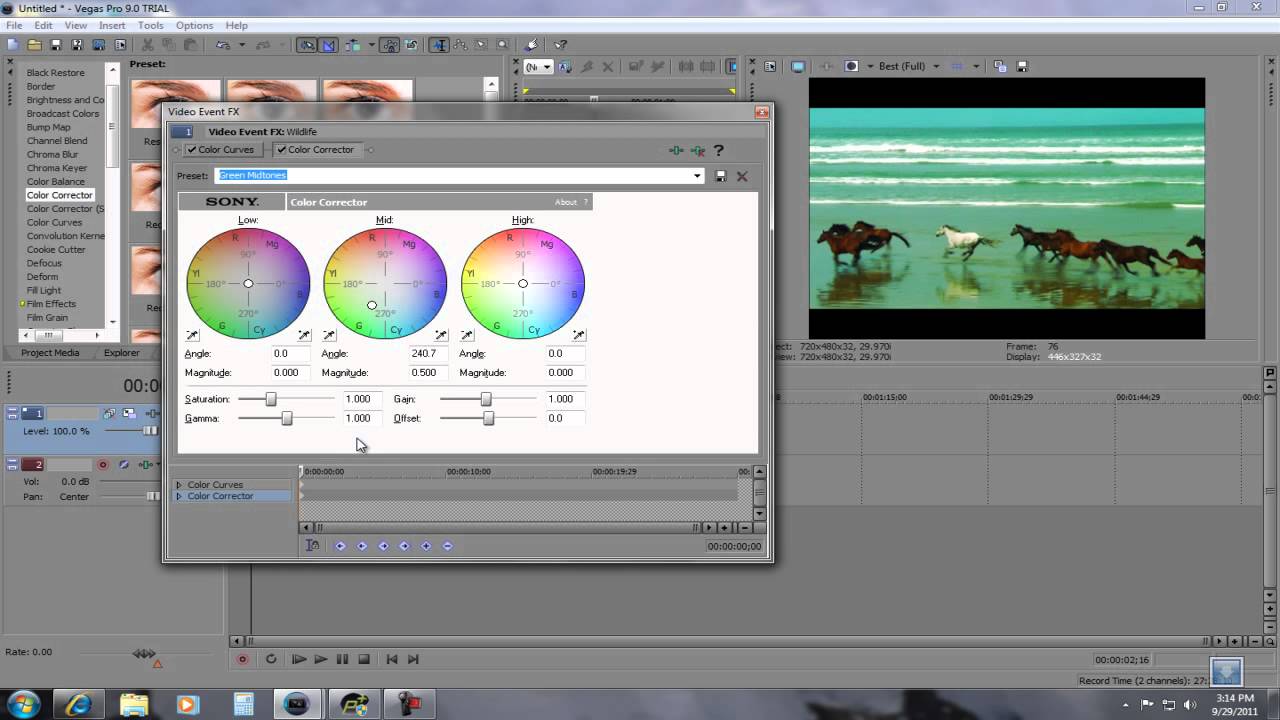
Task: Open the Edit menu
Action: (x=43, y=25)
